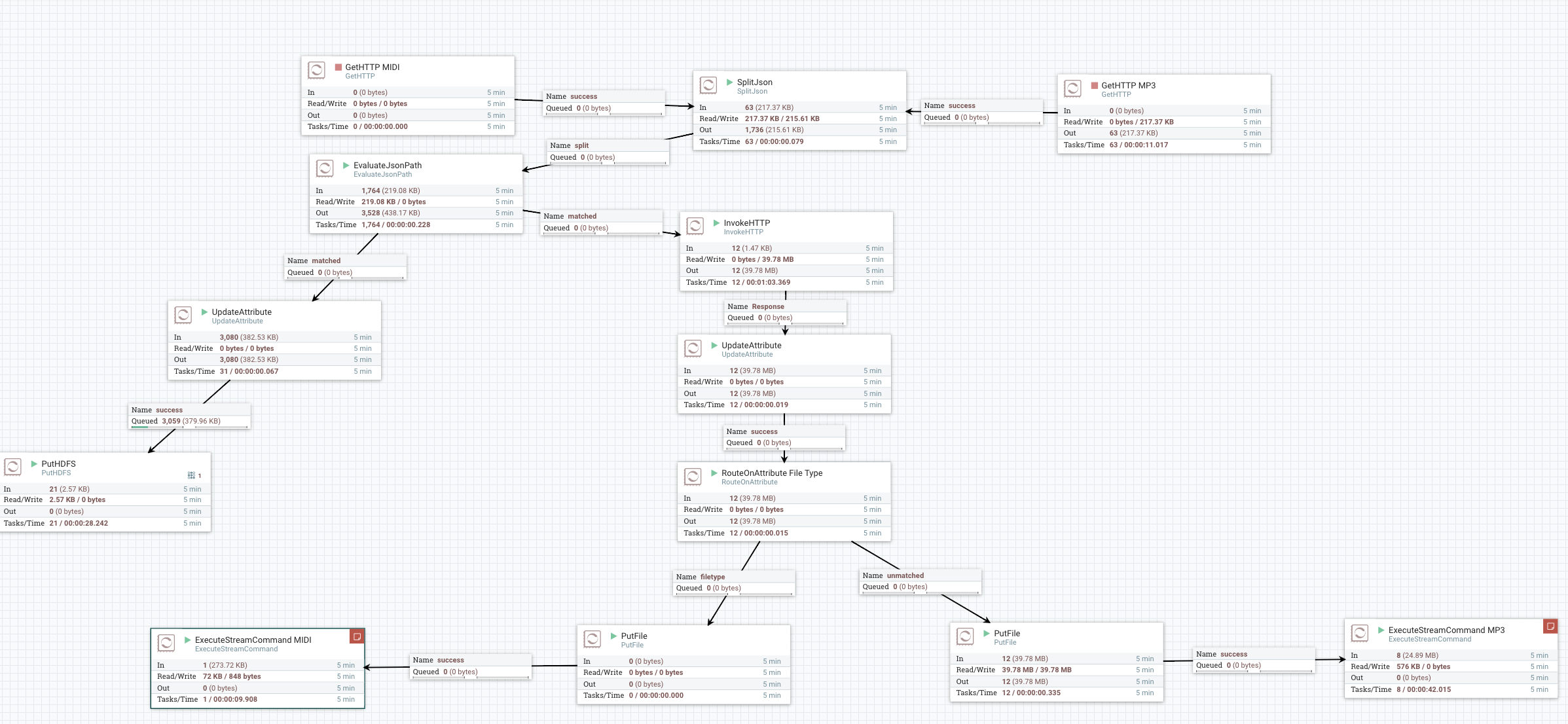Click the Tasks/Time row of GetHTTP MP3
Viewport: 1568px width, 724px height.
click(x=1163, y=145)
